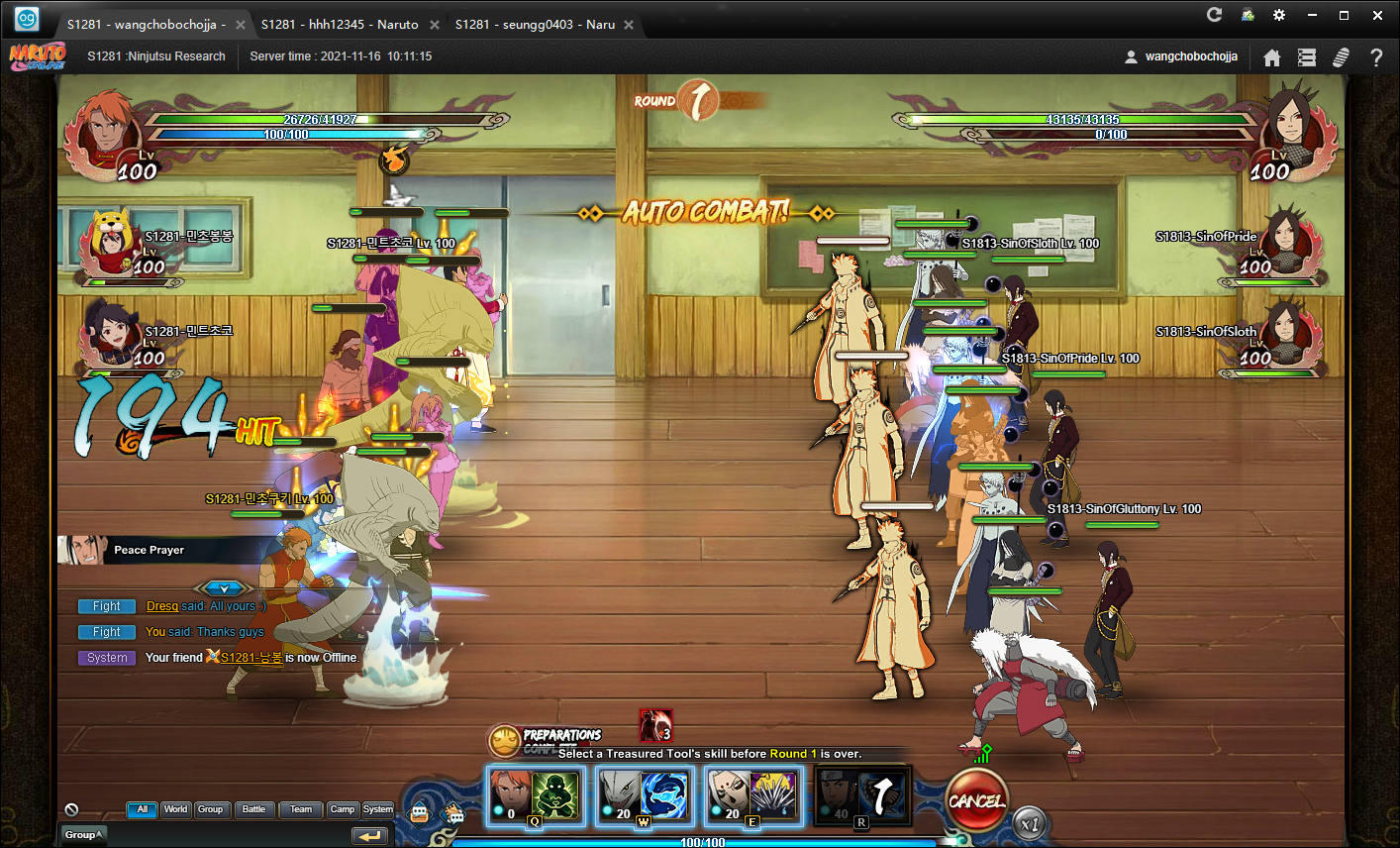The height and width of the screenshot is (848, 1400).
Task: Switch to hhh12345 Naruto tab
Action: (340, 24)
